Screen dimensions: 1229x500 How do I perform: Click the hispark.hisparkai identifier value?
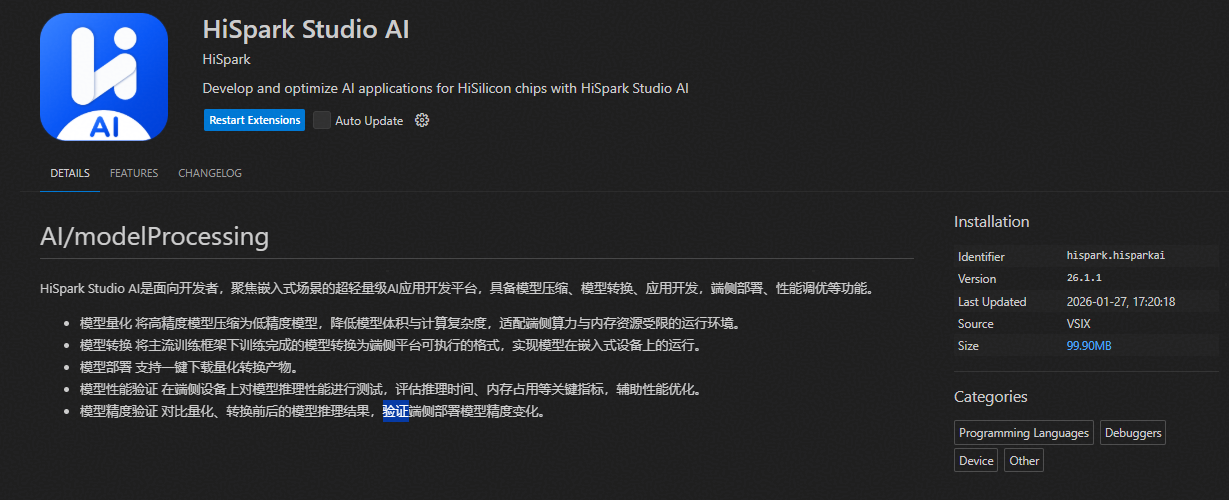tap(1115, 256)
